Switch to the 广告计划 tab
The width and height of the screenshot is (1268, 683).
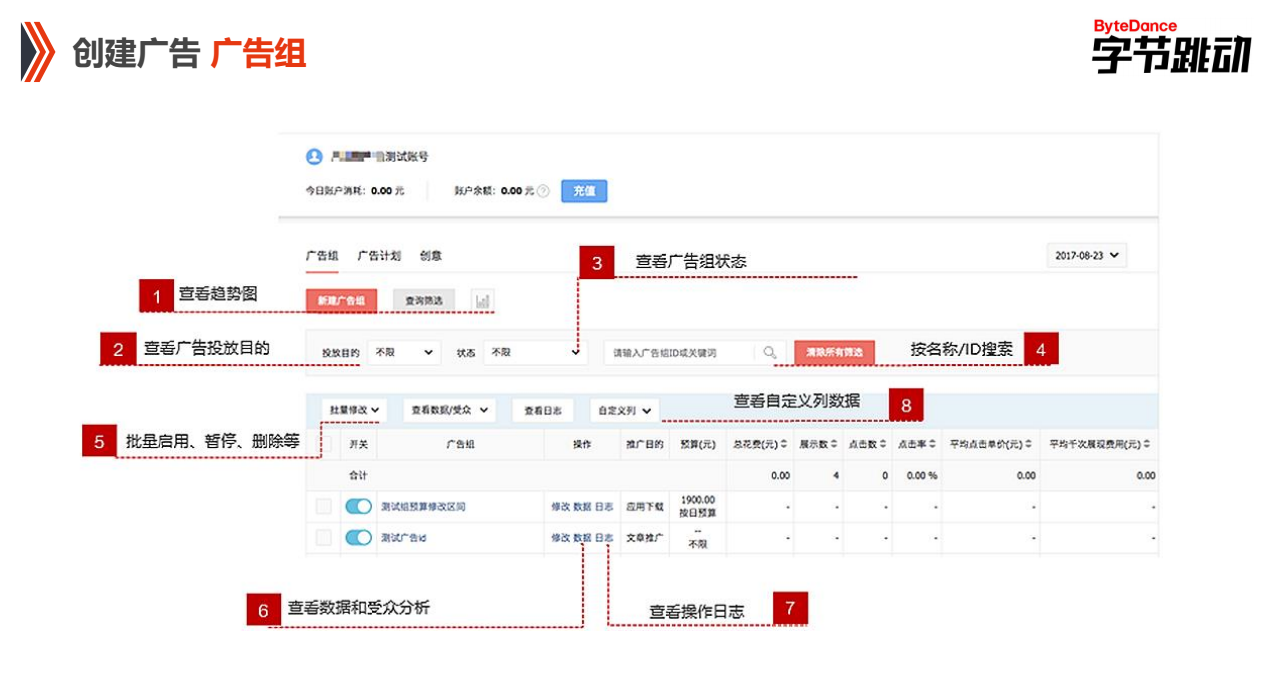point(380,256)
